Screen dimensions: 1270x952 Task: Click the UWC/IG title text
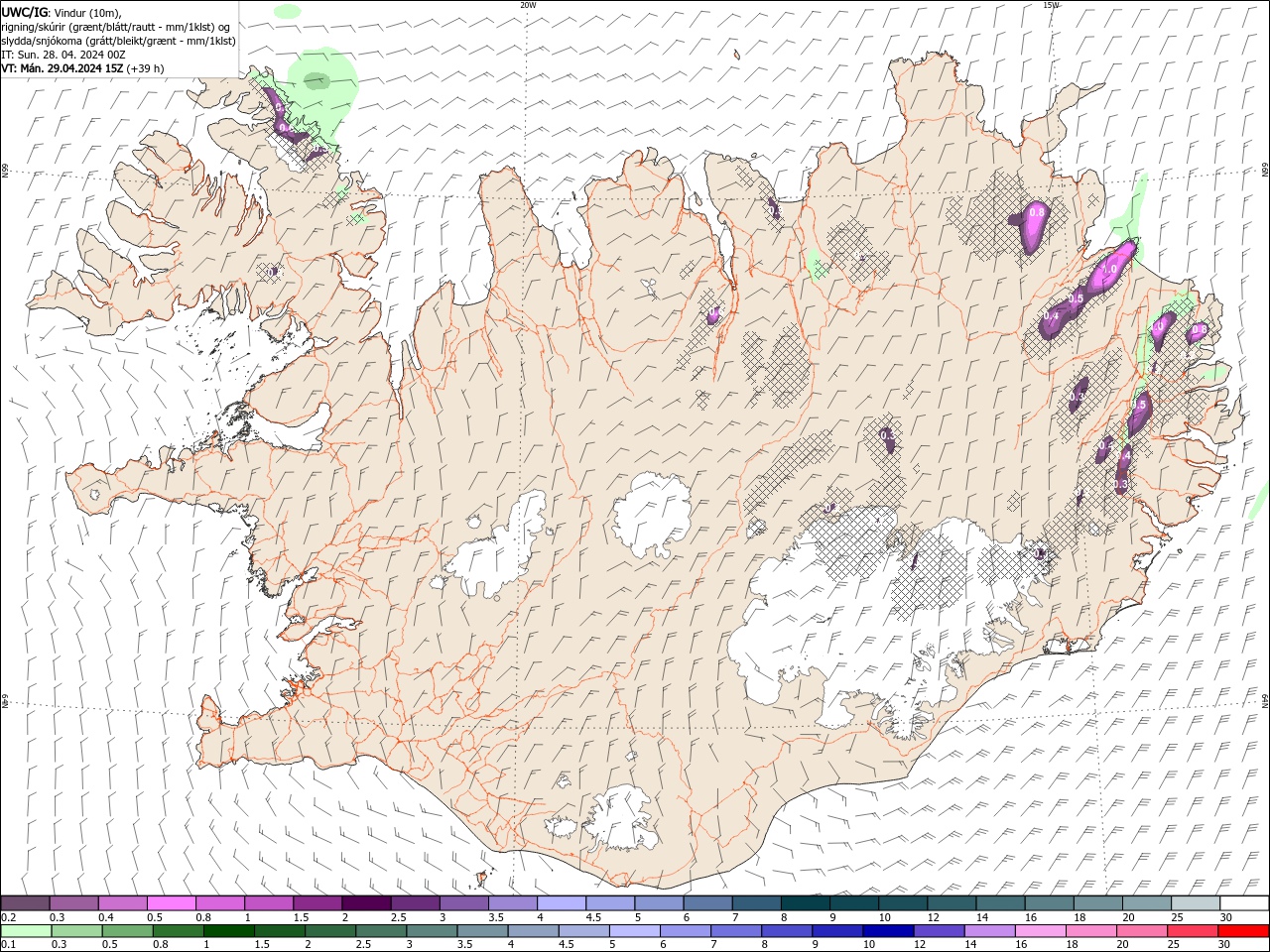[24, 12]
